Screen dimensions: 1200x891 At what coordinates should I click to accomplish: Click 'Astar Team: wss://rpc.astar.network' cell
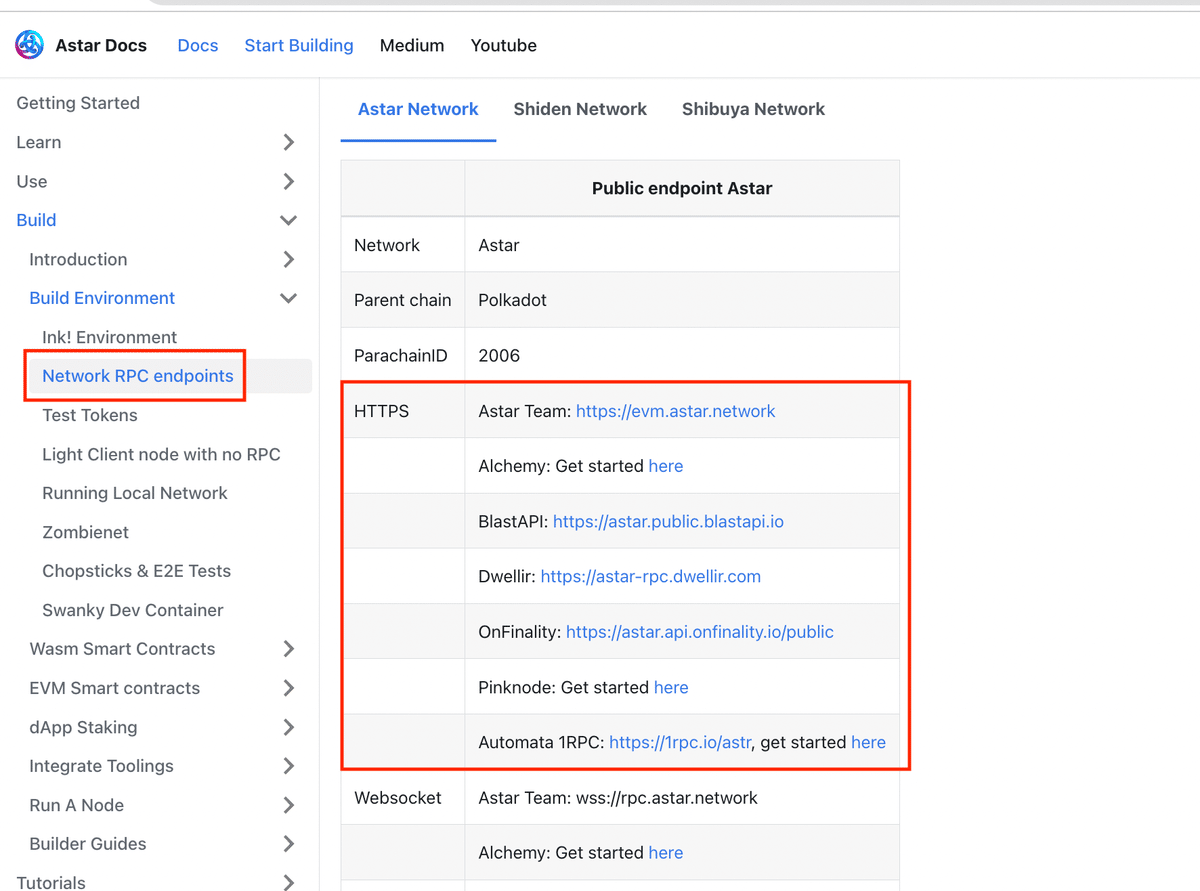pyautogui.click(x=682, y=798)
